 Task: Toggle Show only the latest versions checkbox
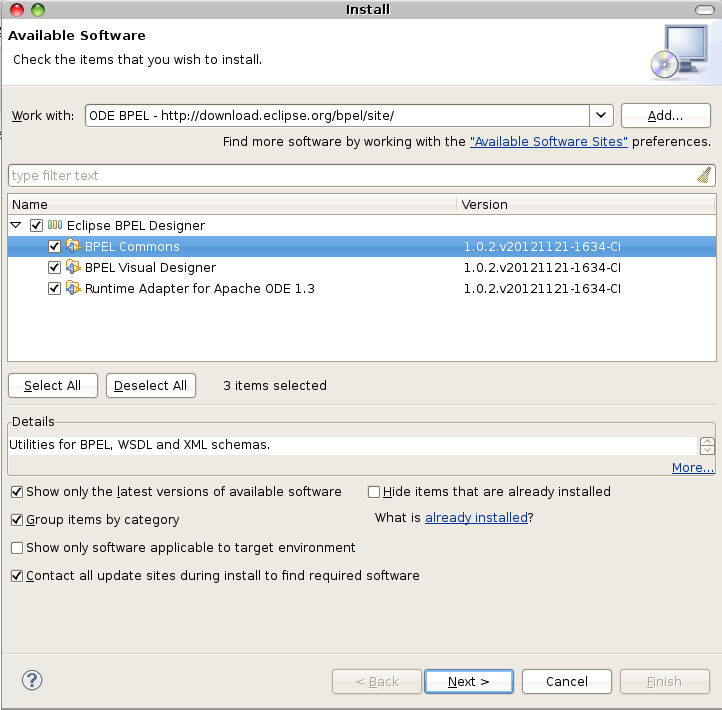[x=17, y=492]
